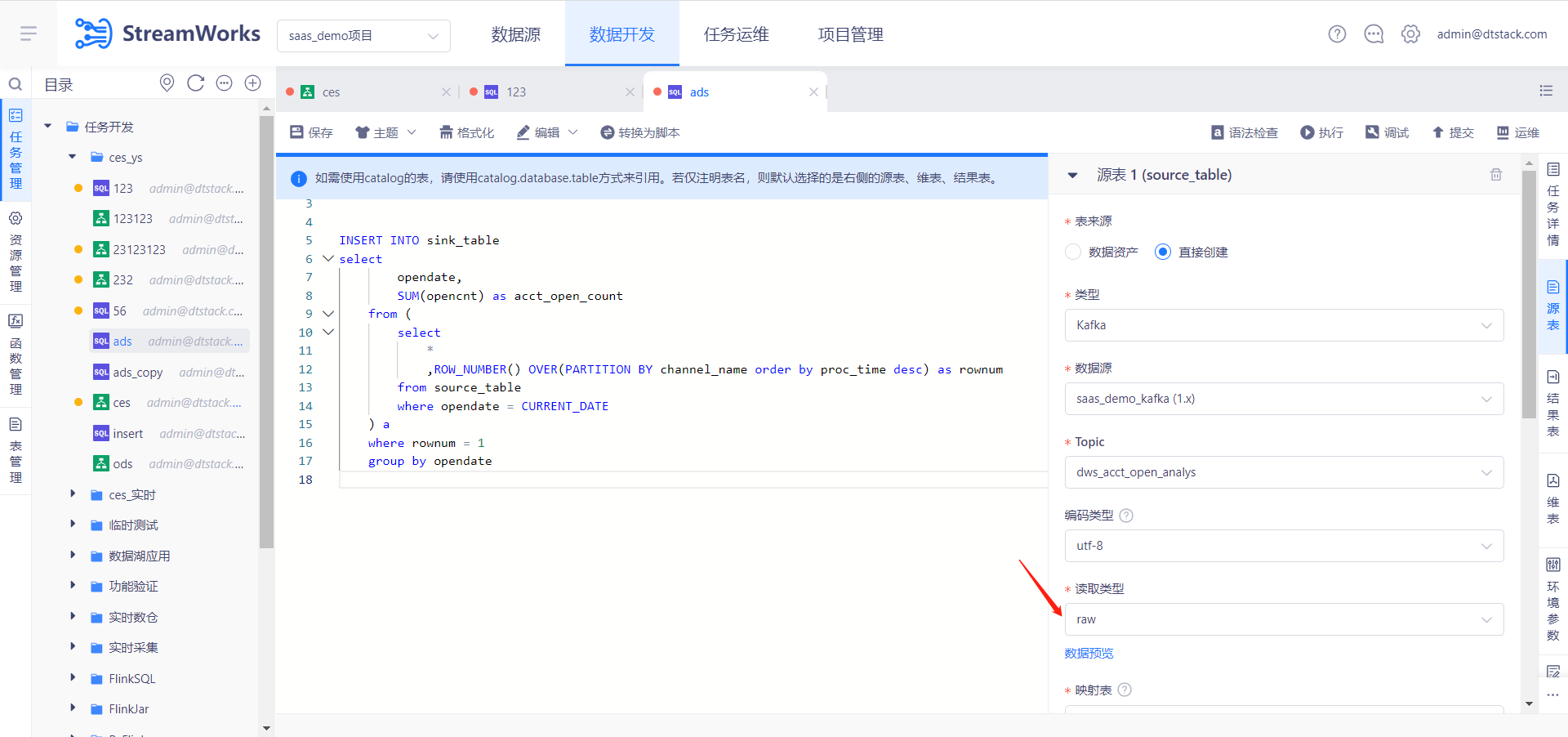Click the StreamWorks logo
The image size is (1568, 737).
pyautogui.click(x=167, y=33)
